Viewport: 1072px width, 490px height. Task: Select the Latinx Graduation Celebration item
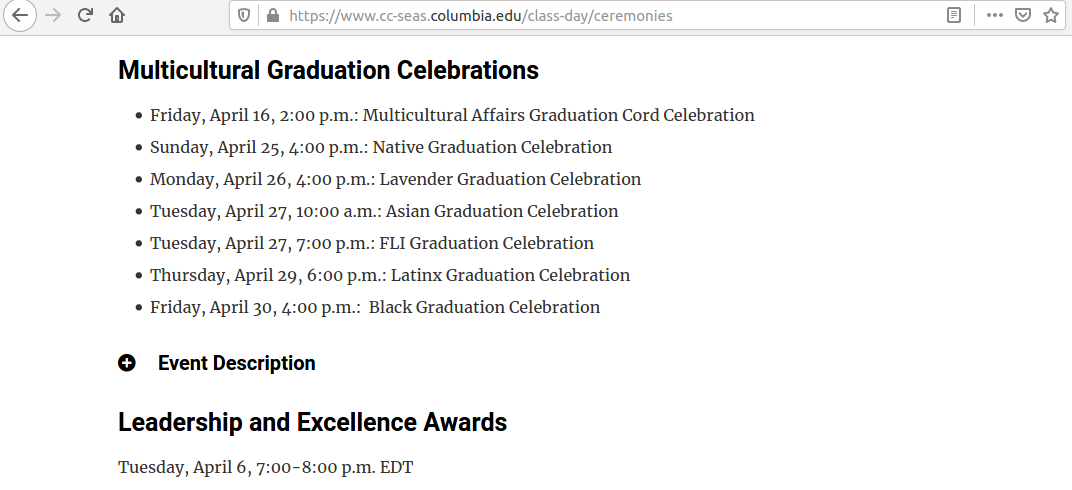pos(390,275)
